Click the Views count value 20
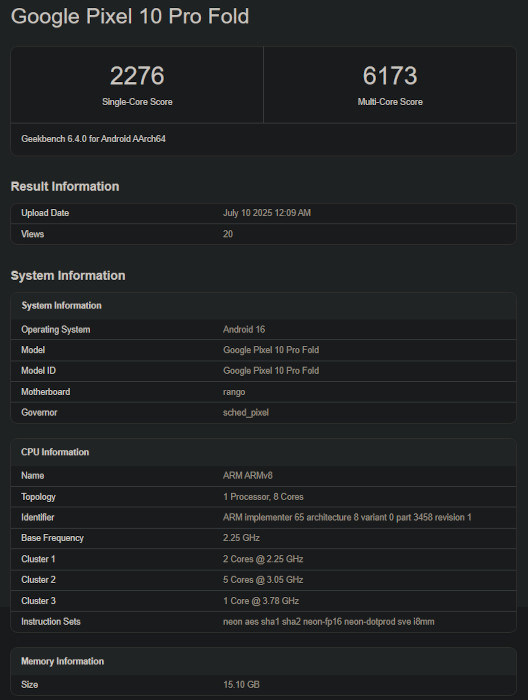Image resolution: width=528 pixels, height=700 pixels. coord(228,234)
